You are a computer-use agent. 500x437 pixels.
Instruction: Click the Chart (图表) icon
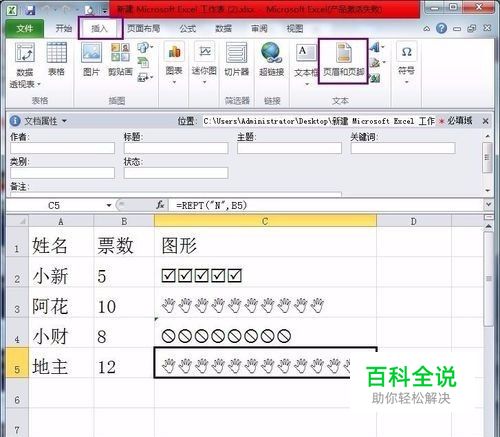pyautogui.click(x=174, y=53)
